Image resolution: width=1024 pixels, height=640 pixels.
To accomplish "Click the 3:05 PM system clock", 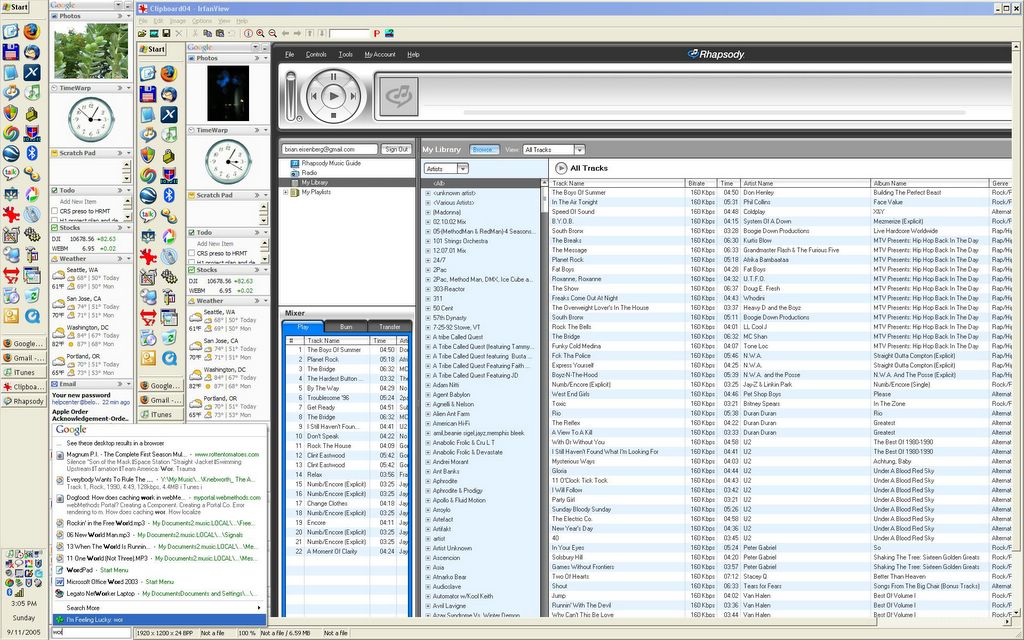I will (24, 604).
